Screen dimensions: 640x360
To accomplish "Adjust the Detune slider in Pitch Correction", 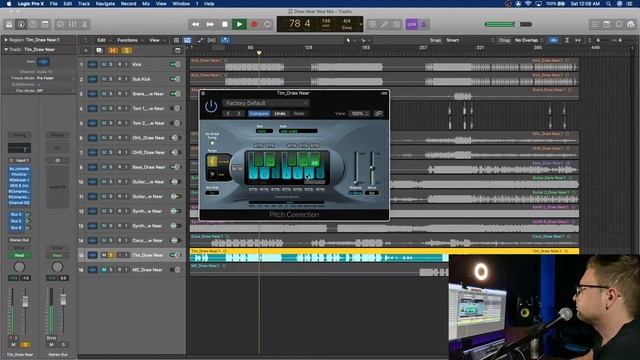I will pos(372,168).
